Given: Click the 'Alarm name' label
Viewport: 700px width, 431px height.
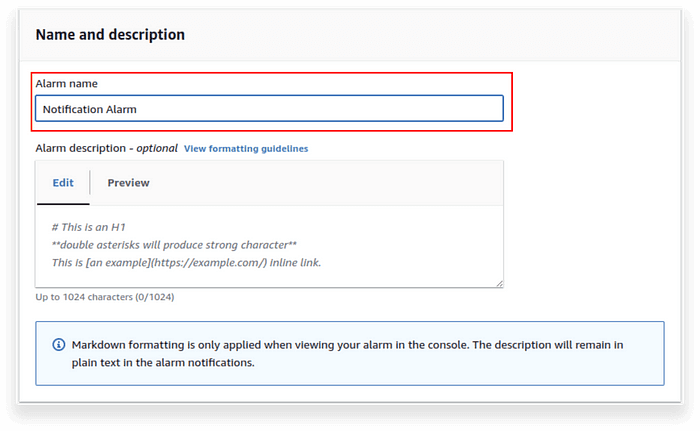Looking at the screenshot, I should (x=67, y=84).
